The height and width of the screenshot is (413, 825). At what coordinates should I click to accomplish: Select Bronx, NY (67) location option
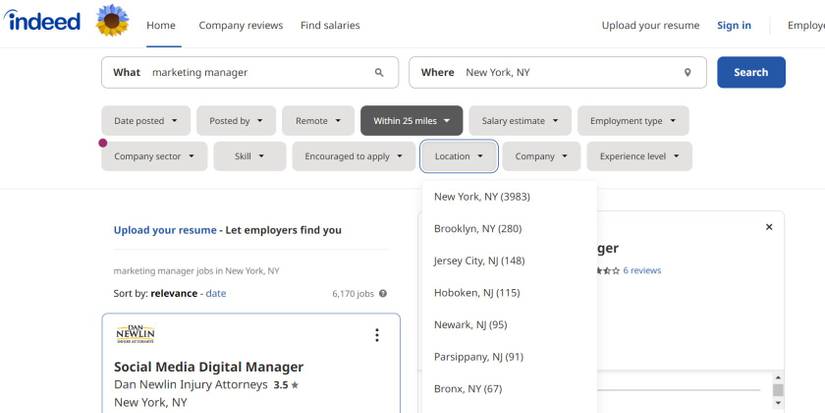[x=509, y=389]
